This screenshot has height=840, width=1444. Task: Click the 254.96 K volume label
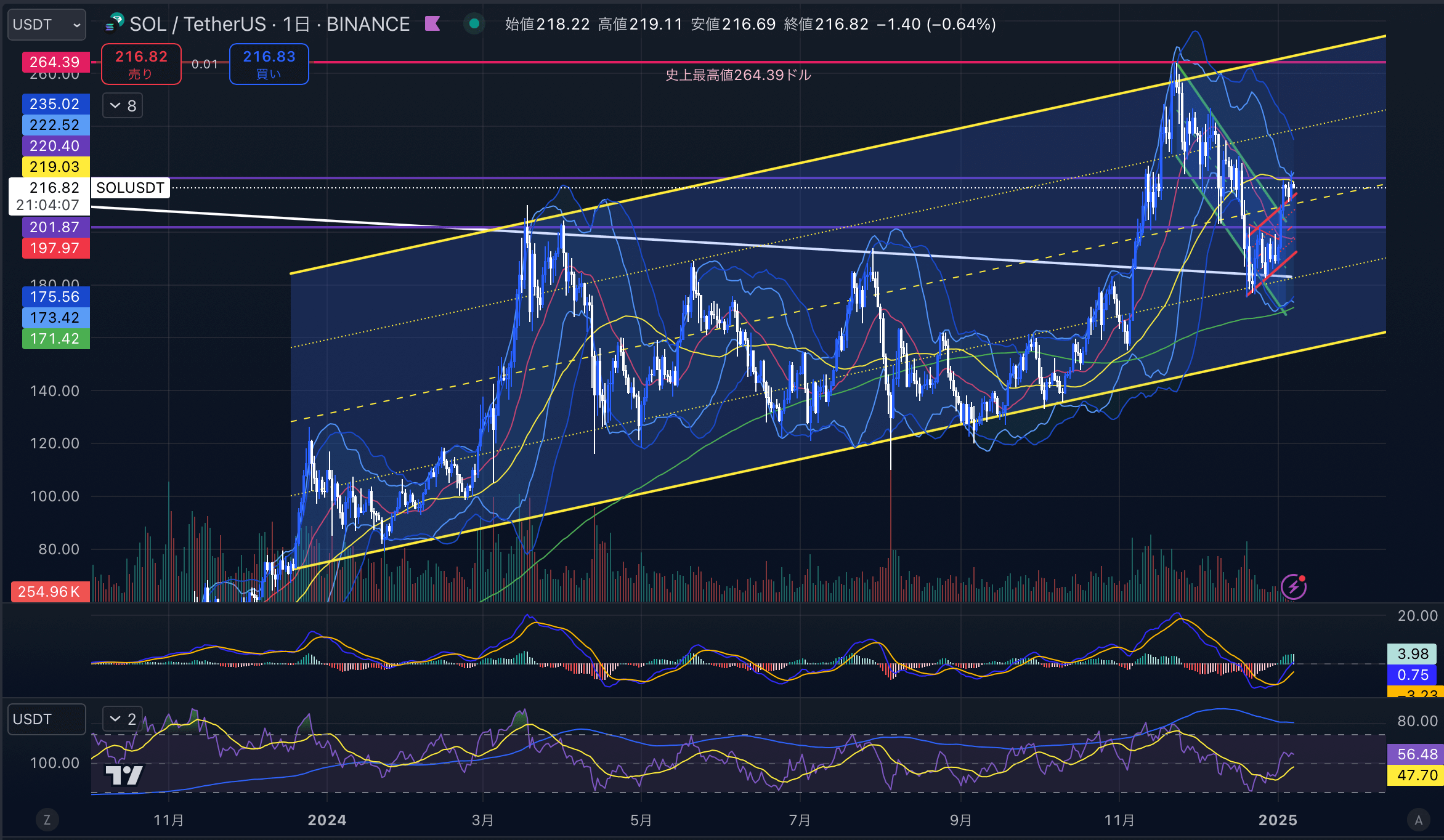pos(51,592)
